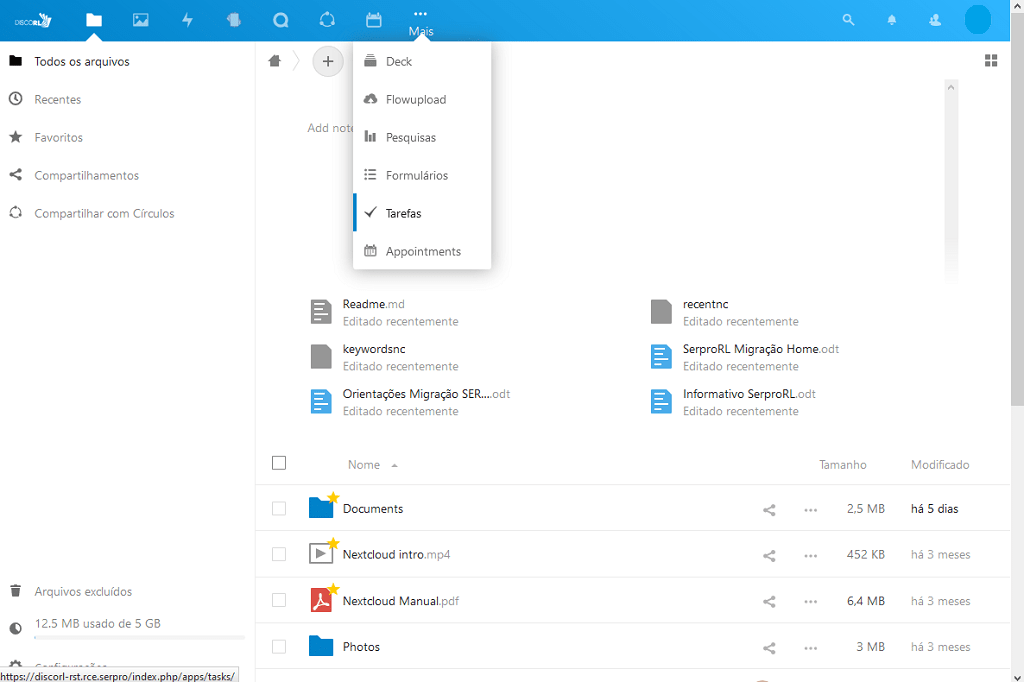Tick the select-all files checkbox
The image size is (1024, 682).
point(279,463)
